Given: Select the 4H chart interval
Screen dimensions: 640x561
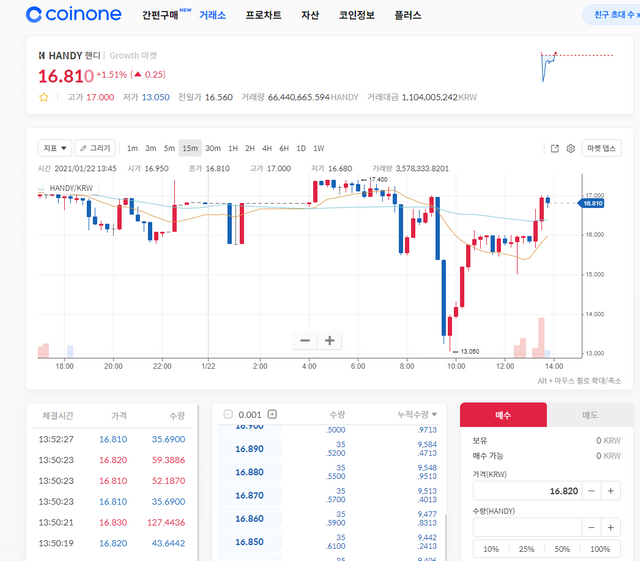Looking at the screenshot, I should click(x=267, y=149).
